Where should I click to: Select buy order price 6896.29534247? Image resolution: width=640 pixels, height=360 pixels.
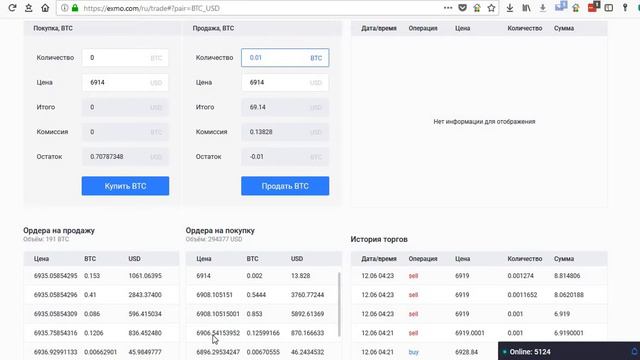(218, 352)
